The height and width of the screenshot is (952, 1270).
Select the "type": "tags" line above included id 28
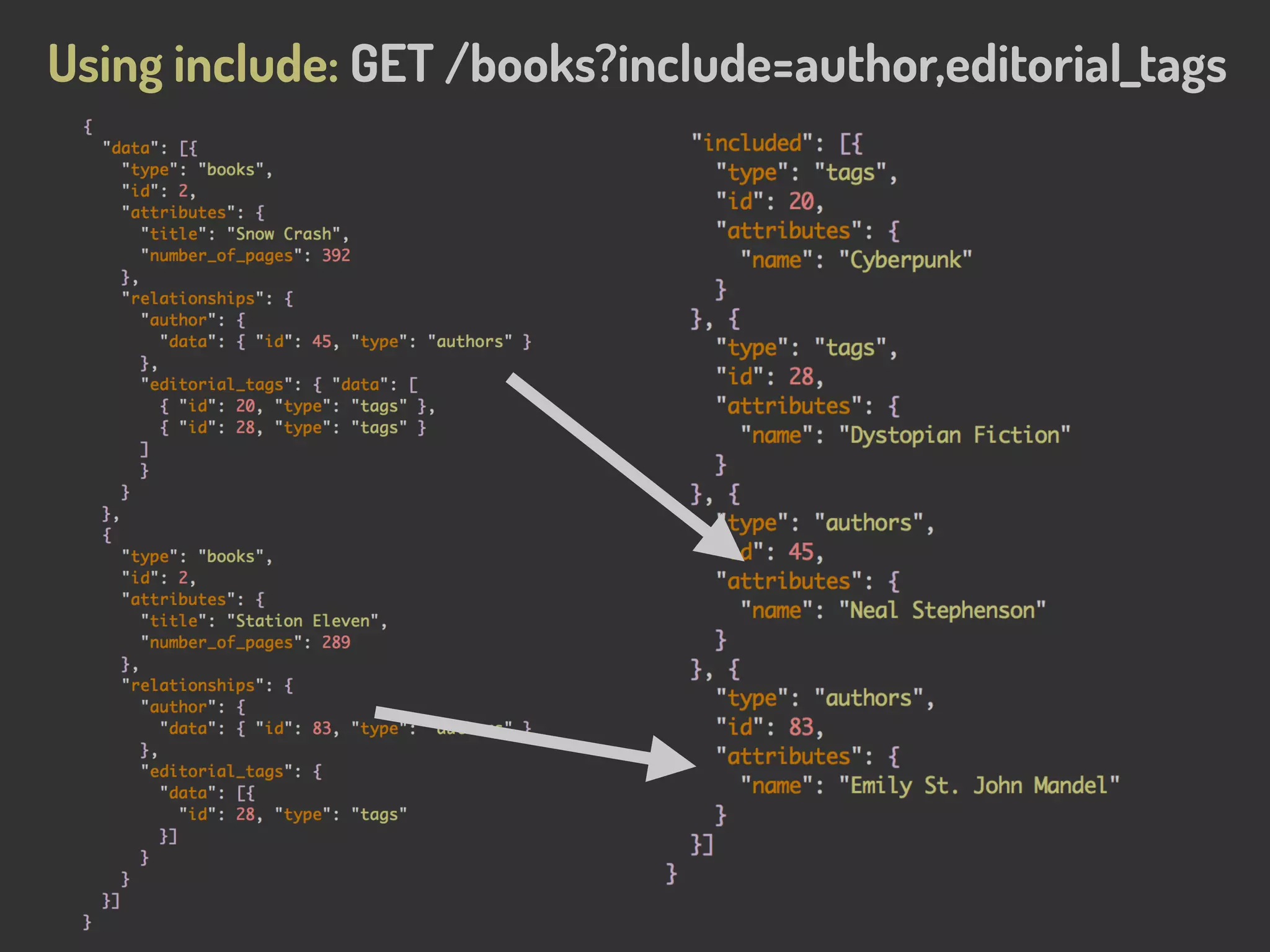pos(807,348)
